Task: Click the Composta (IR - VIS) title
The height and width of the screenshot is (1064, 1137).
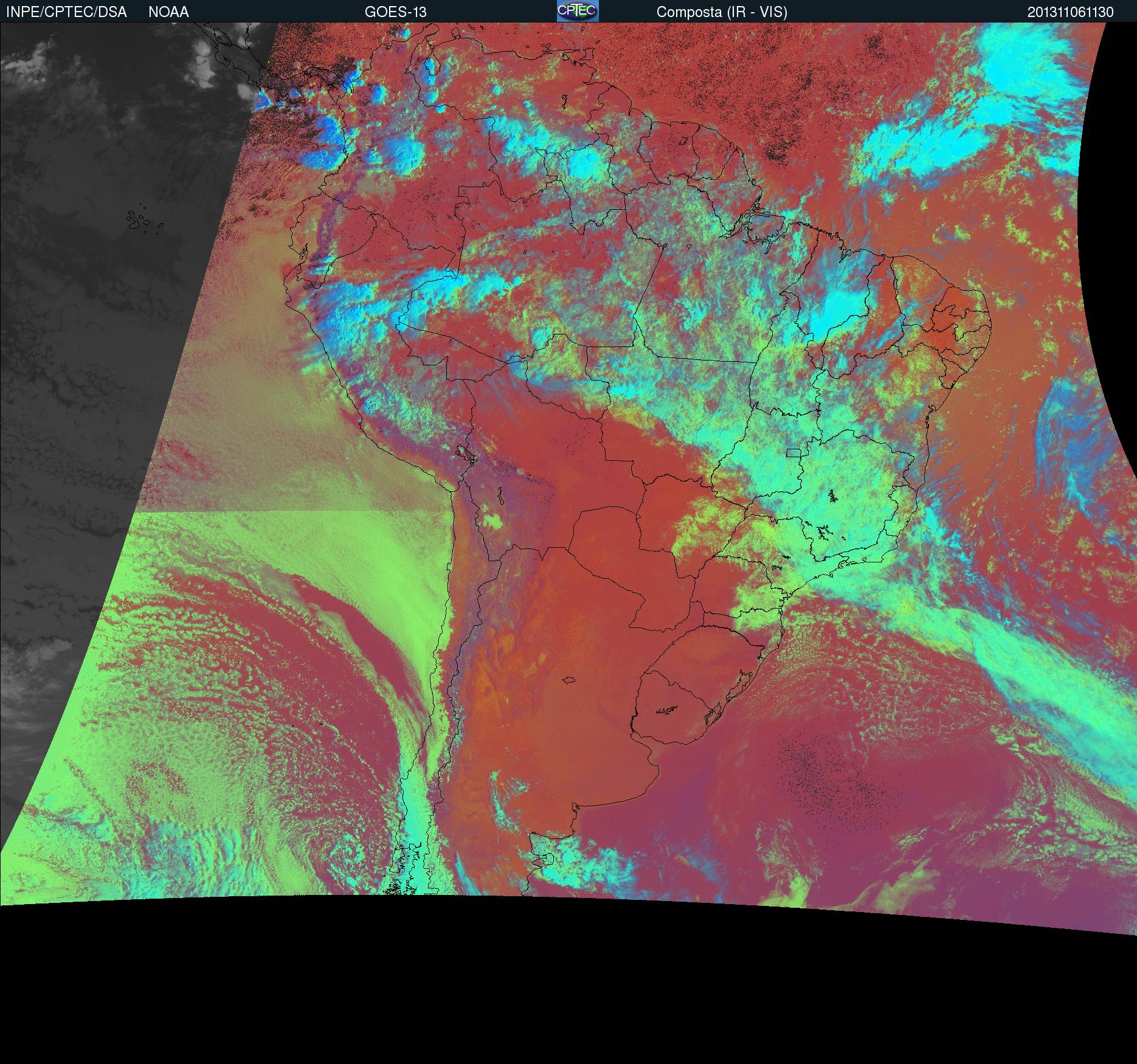Action: (x=722, y=12)
